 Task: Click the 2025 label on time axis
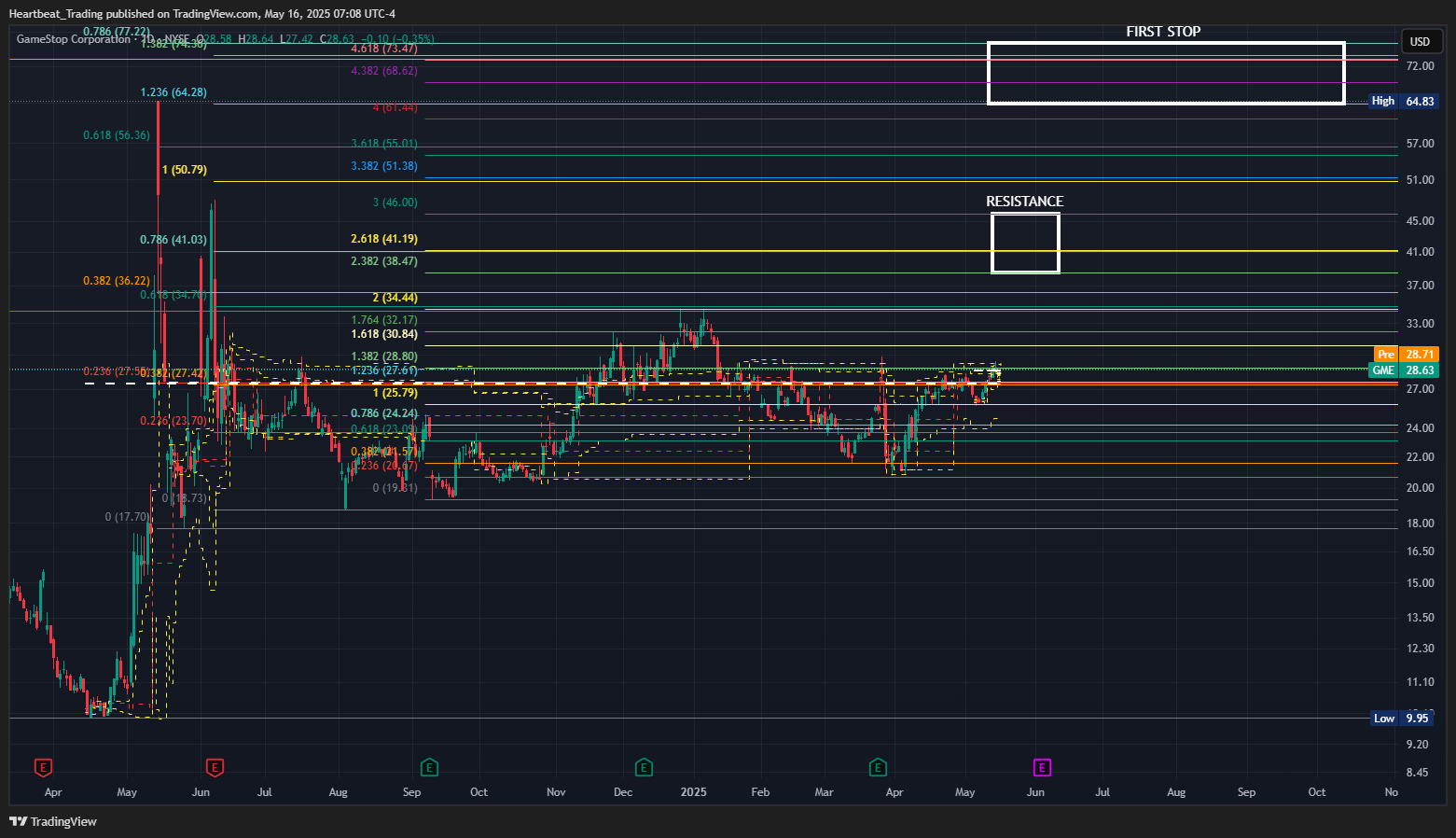click(694, 792)
